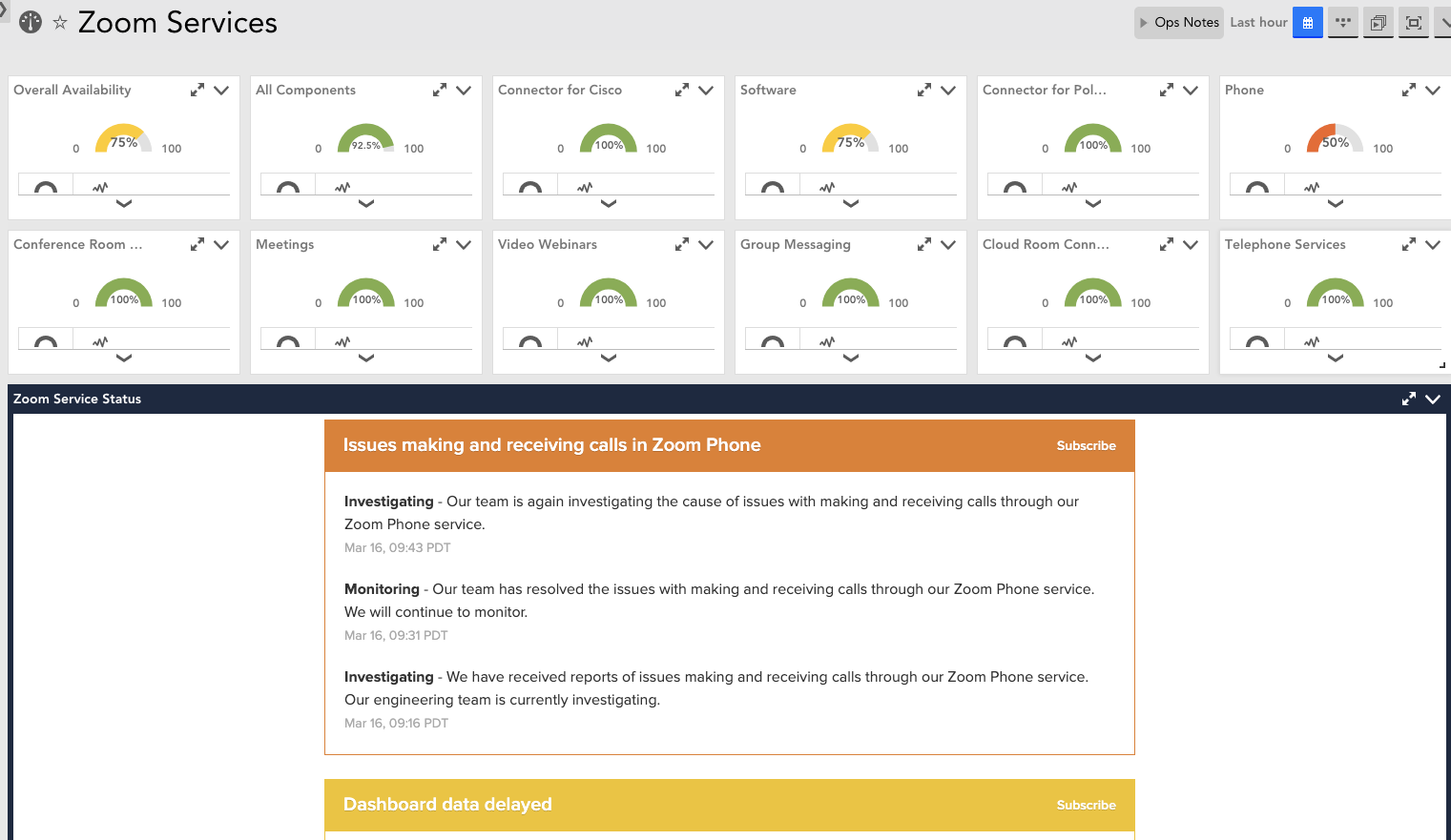Open the widget grid options icon
The width and height of the screenshot is (1451, 840).
pos(1343,22)
